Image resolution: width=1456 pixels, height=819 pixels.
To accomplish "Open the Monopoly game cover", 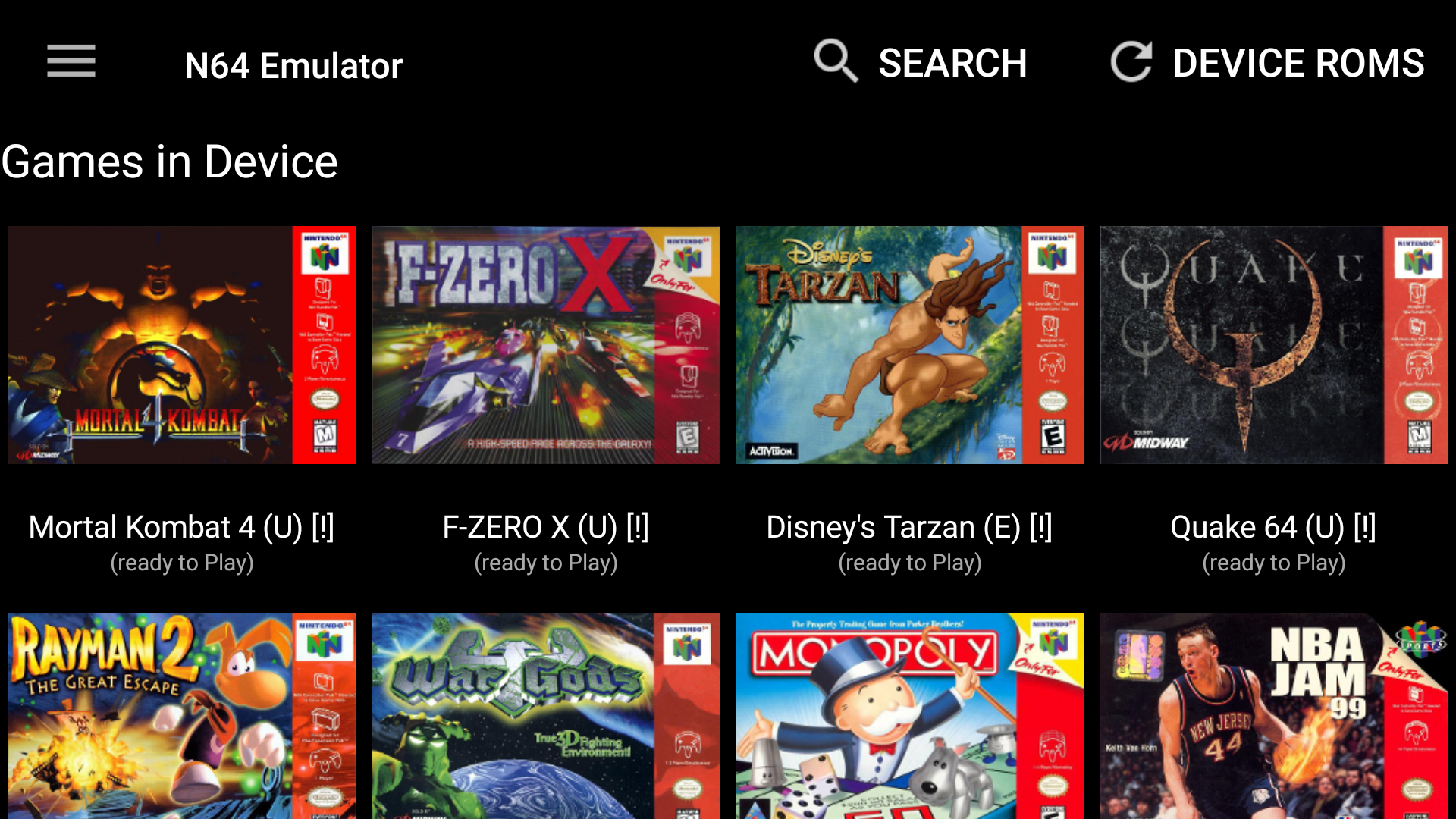I will (x=910, y=716).
